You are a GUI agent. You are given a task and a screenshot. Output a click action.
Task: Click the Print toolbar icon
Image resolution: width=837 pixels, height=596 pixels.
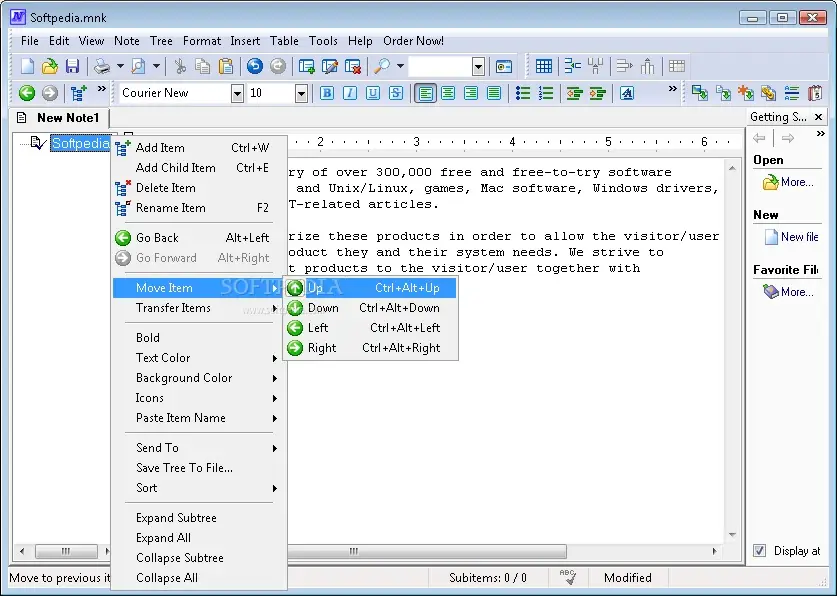pyautogui.click(x=101, y=66)
